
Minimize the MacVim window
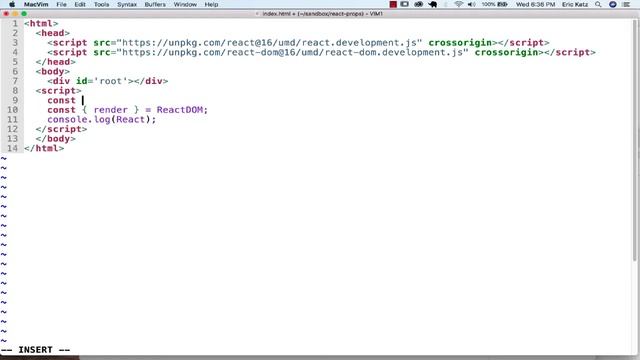coord(15,14)
